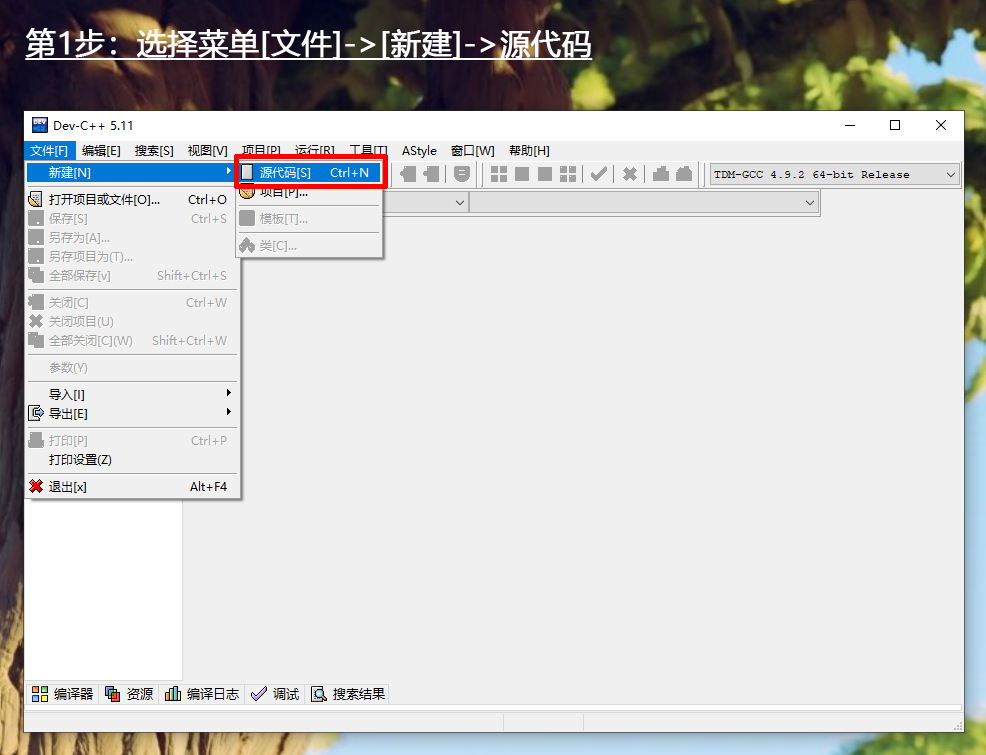
Task: Switch to the 调试 bottom tab
Action: (x=275, y=694)
